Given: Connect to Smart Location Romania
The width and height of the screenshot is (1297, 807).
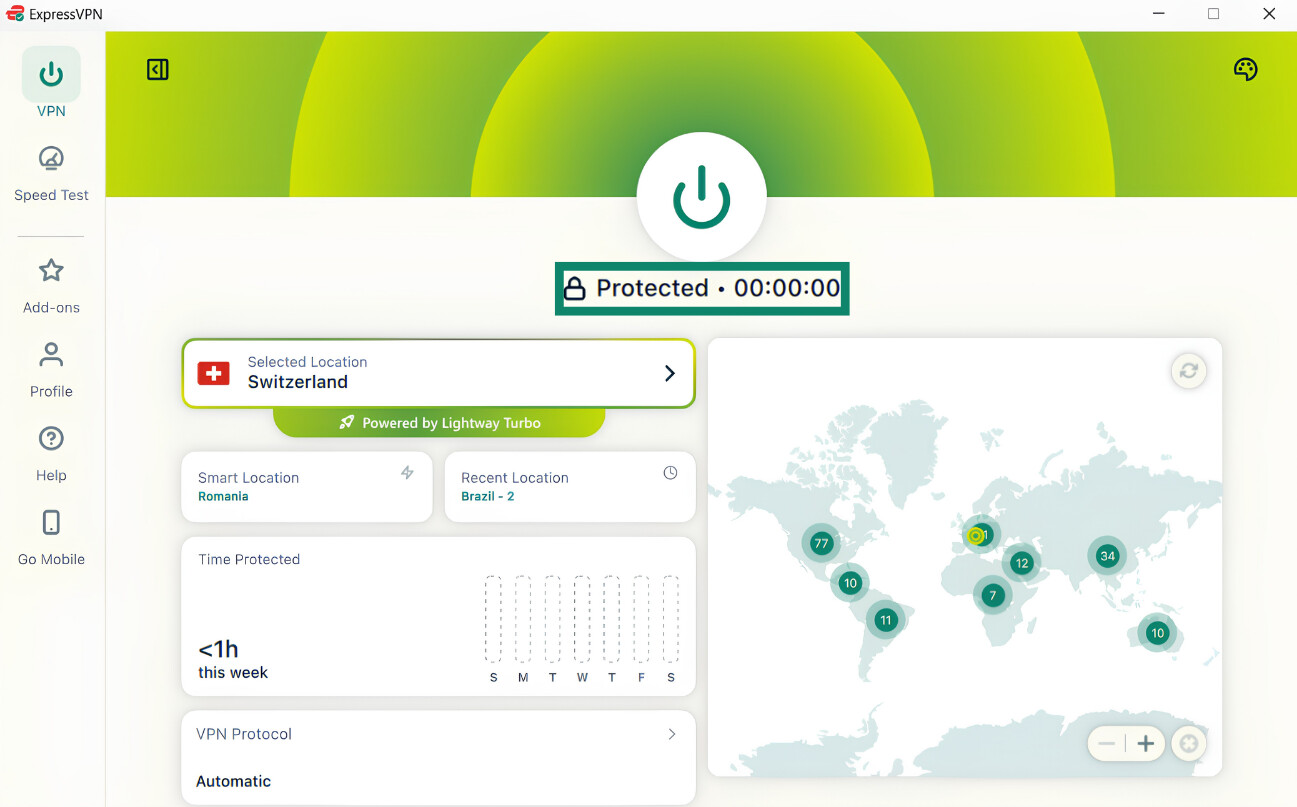Looking at the screenshot, I should pyautogui.click(x=307, y=487).
